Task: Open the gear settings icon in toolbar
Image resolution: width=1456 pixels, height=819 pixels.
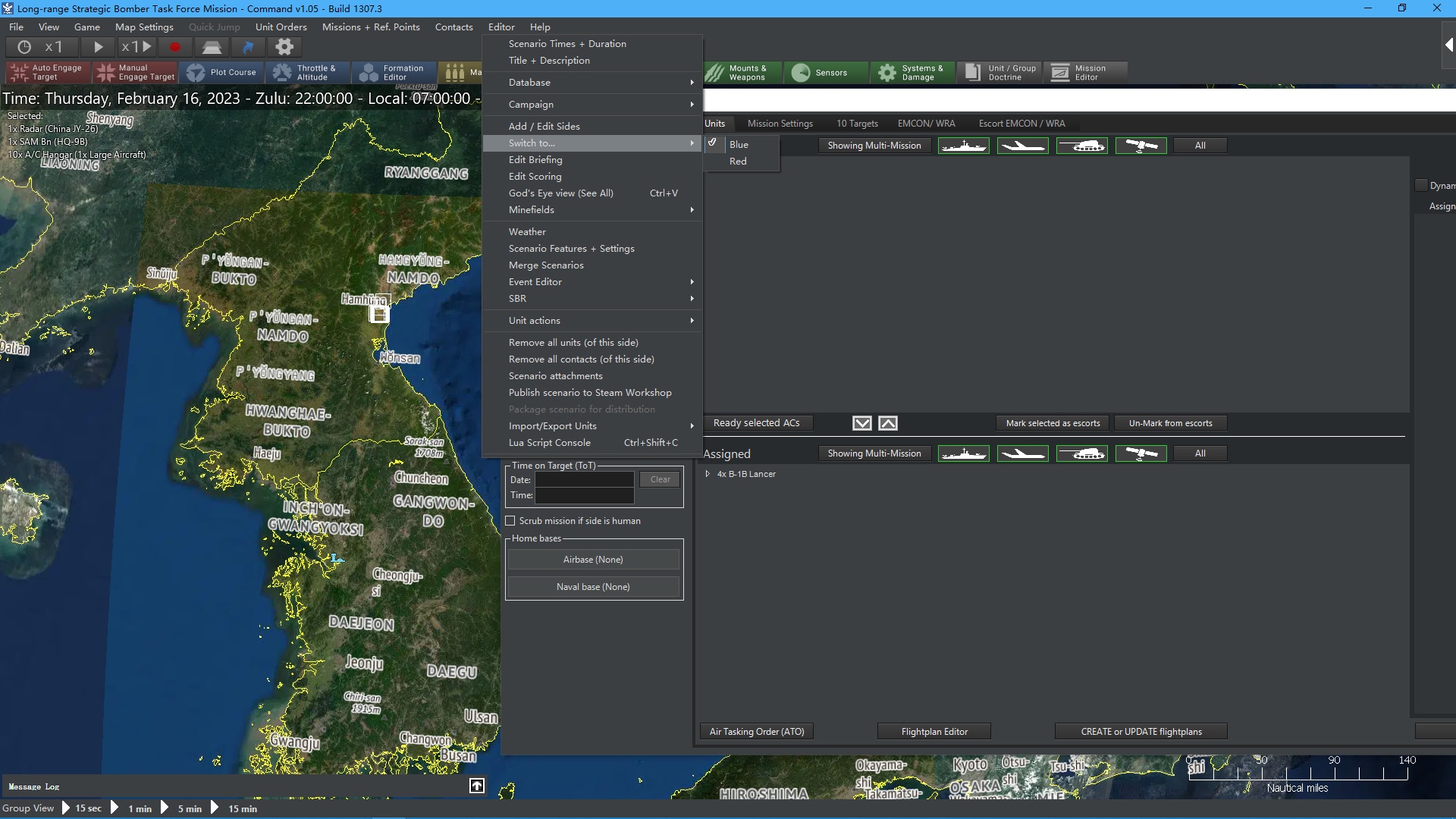Action: point(284,47)
